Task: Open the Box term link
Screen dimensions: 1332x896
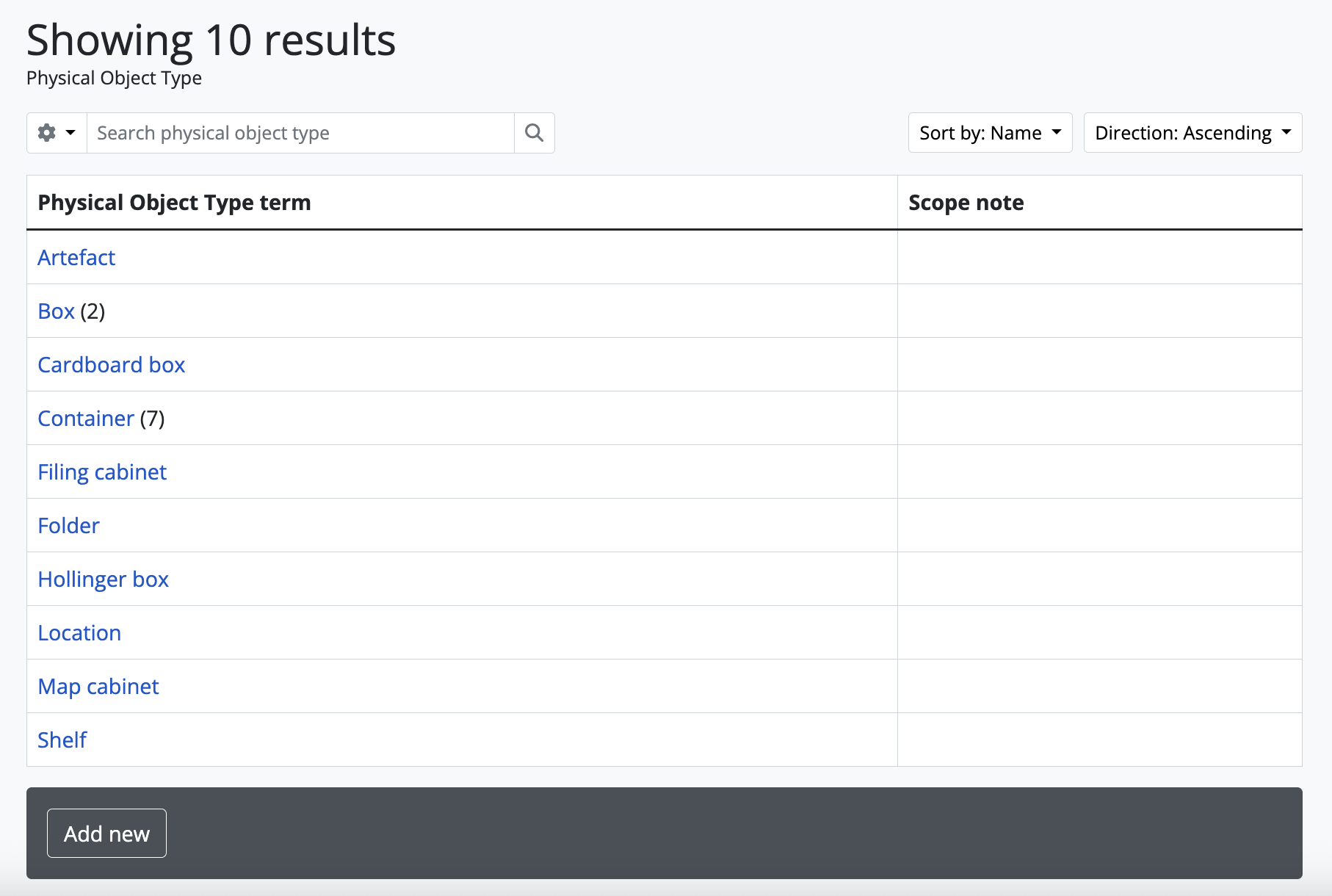Action: coord(56,311)
